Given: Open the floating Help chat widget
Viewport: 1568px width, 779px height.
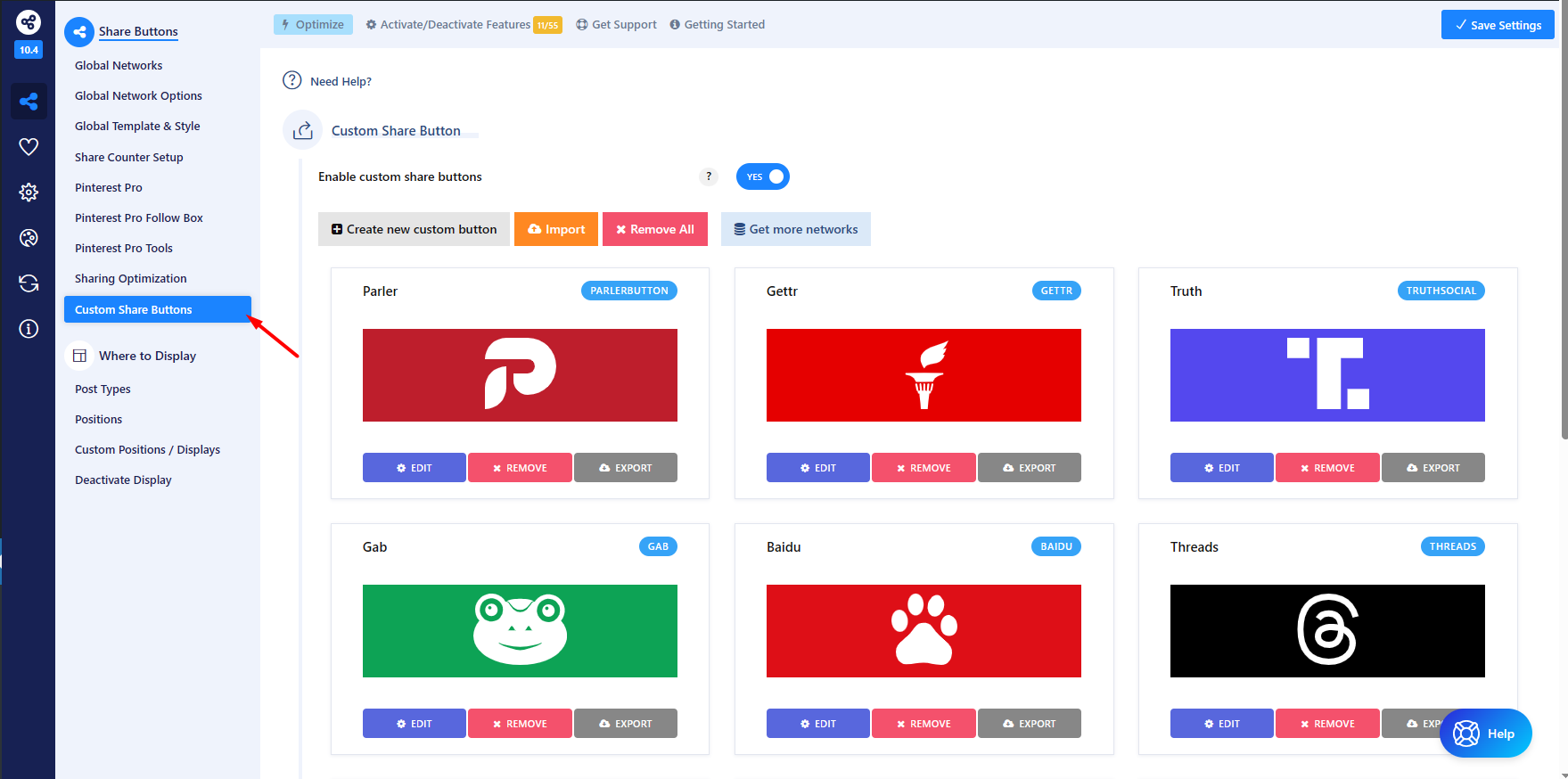Looking at the screenshot, I should click(1485, 734).
